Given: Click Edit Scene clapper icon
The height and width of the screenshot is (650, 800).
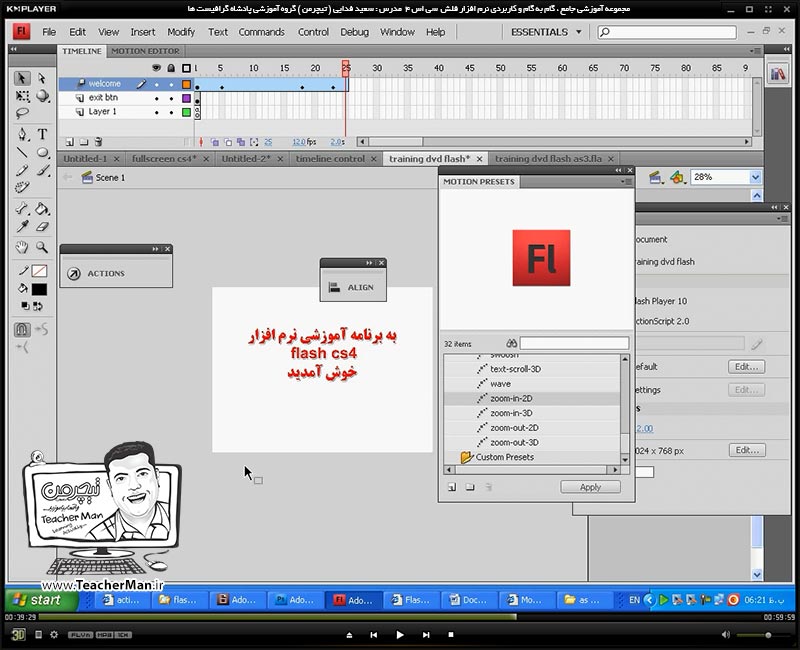Looking at the screenshot, I should pos(655,178).
